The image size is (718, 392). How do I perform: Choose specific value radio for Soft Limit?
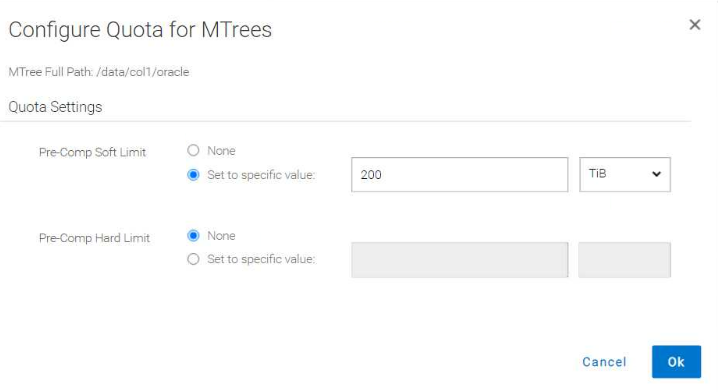click(x=193, y=174)
